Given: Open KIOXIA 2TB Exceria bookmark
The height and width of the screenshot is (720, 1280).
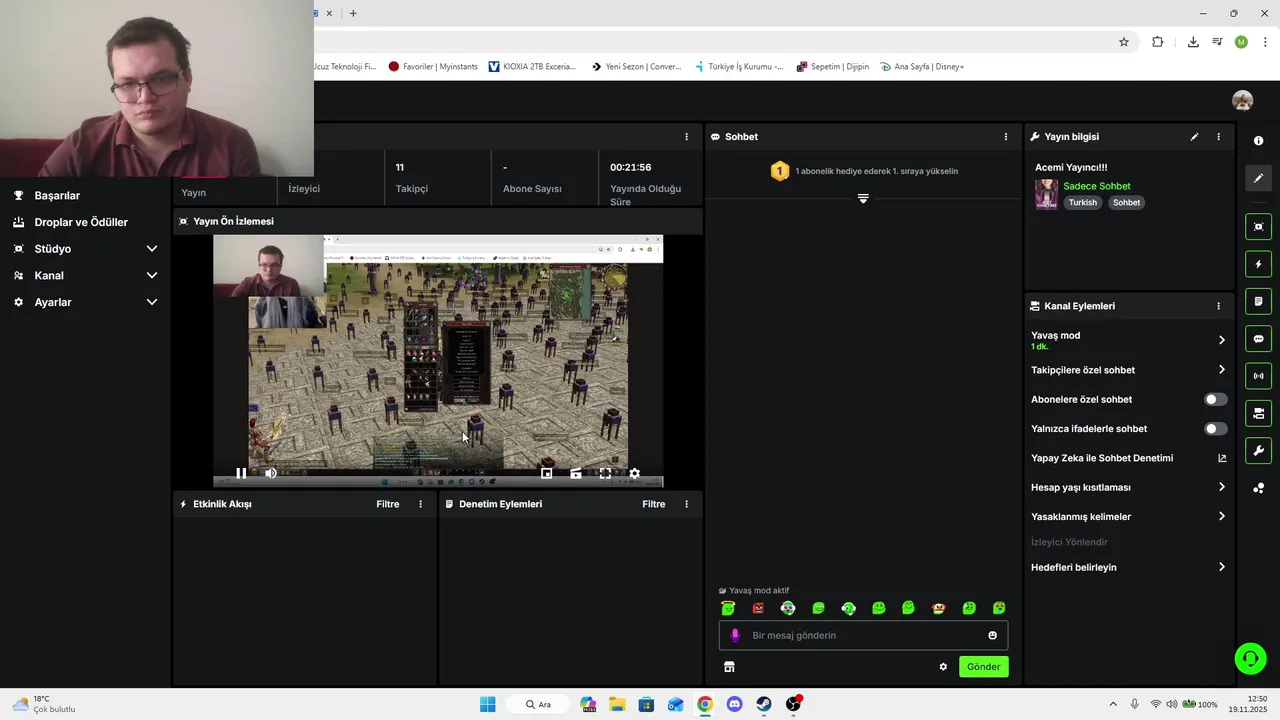Looking at the screenshot, I should click(532, 67).
